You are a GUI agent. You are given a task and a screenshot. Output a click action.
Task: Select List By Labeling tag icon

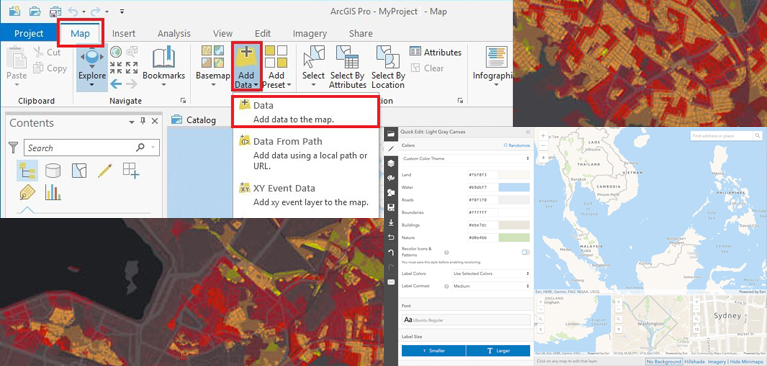tap(27, 192)
